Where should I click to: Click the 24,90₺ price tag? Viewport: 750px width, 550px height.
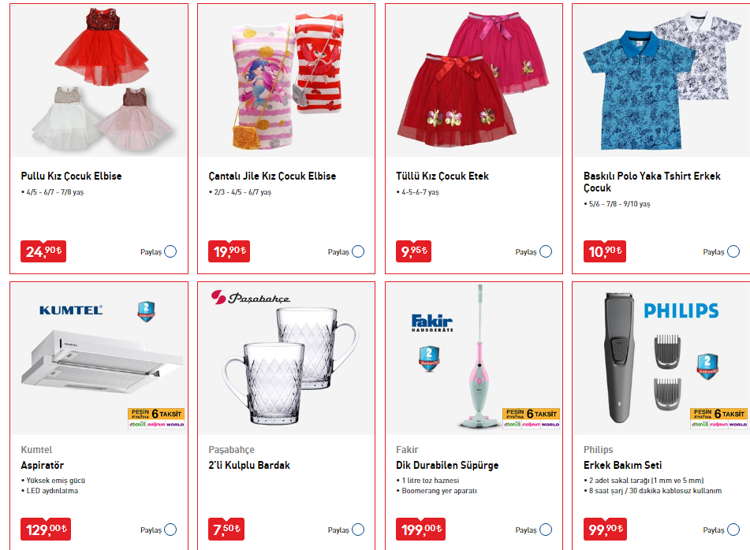point(43,251)
